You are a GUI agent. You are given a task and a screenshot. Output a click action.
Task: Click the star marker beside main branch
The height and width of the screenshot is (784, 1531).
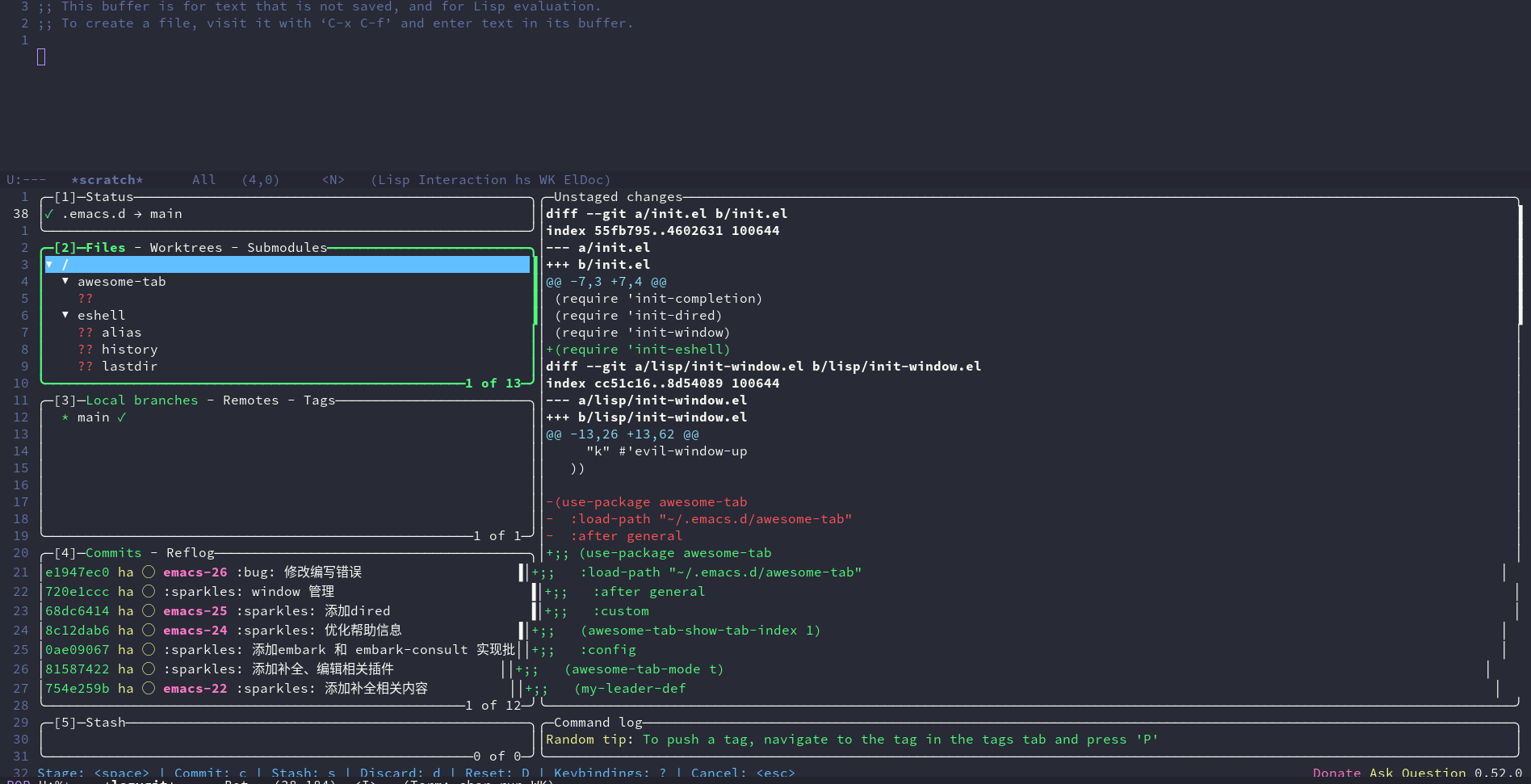[65, 417]
